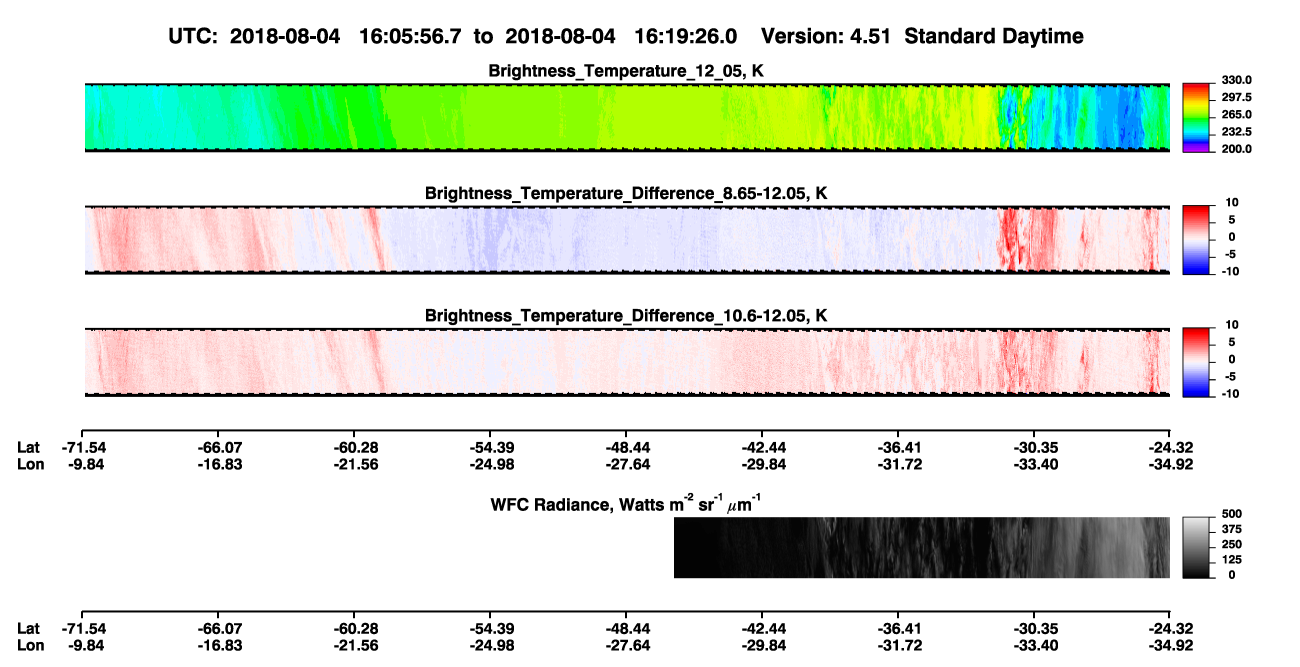
Task: Click the grayscale colorbar for WFC Radiance
Action: [1195, 547]
